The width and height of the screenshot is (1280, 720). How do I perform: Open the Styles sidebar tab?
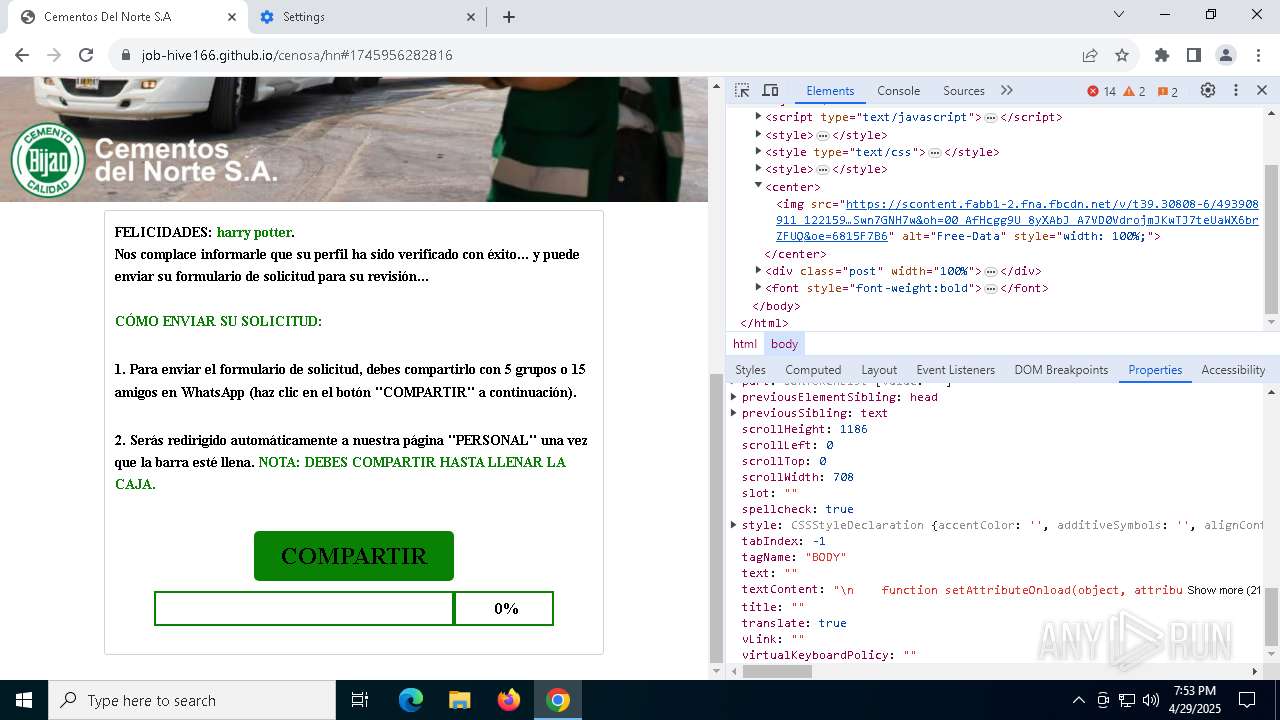pos(750,370)
